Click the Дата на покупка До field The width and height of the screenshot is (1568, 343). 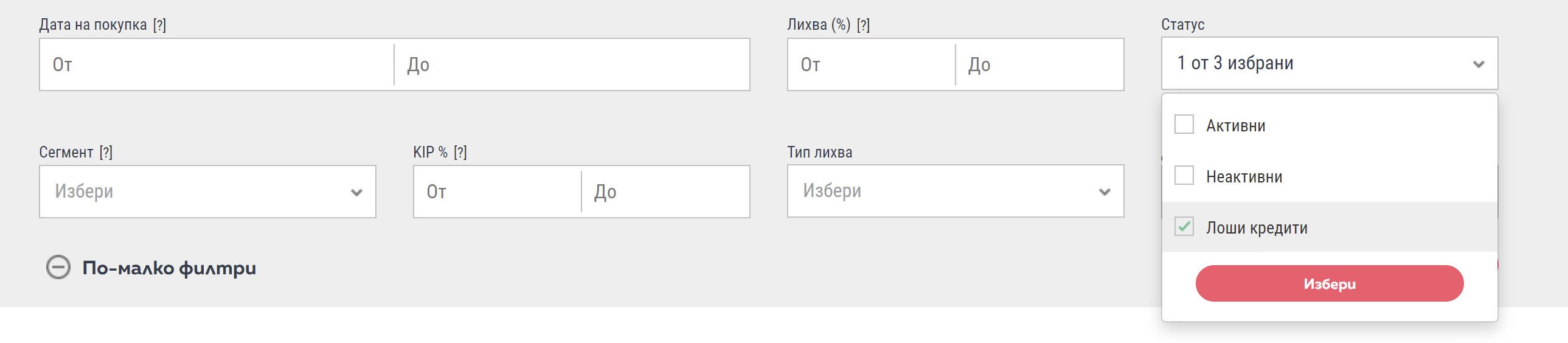click(572, 65)
